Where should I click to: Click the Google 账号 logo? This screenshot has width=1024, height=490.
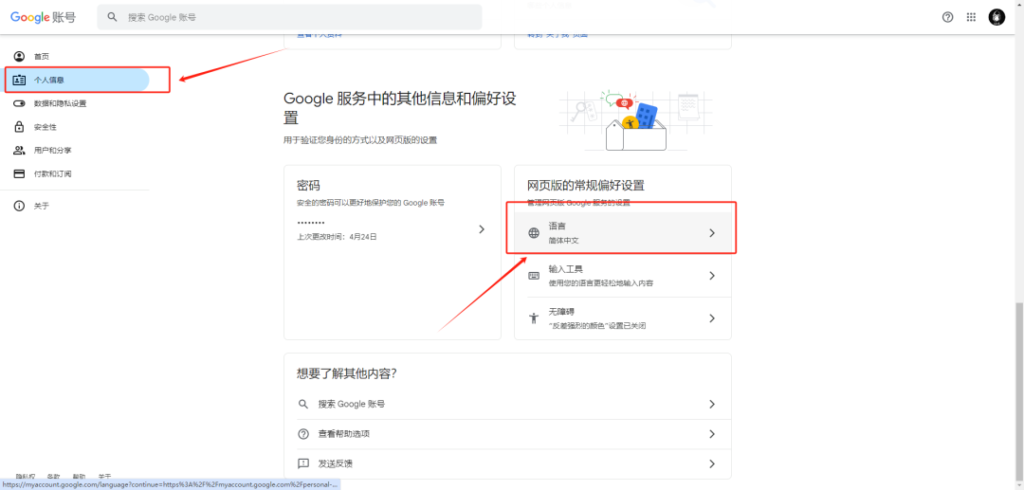(42, 17)
